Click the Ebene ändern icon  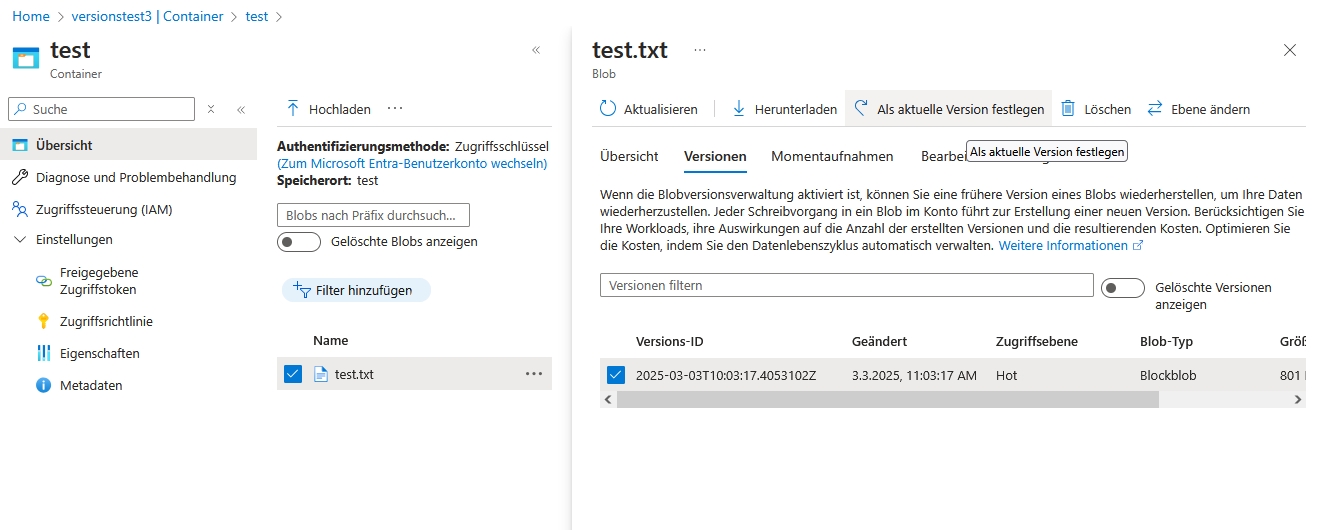1155,109
